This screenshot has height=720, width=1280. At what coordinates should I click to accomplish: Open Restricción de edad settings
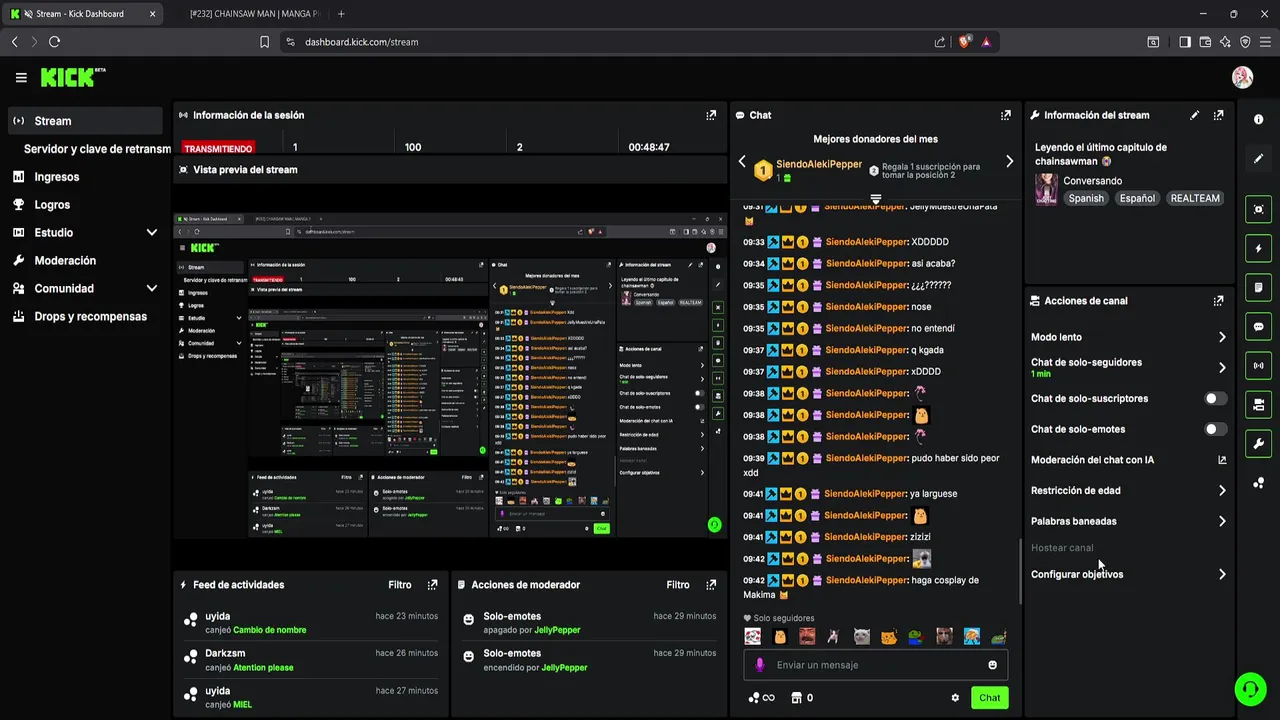pyautogui.click(x=1128, y=491)
